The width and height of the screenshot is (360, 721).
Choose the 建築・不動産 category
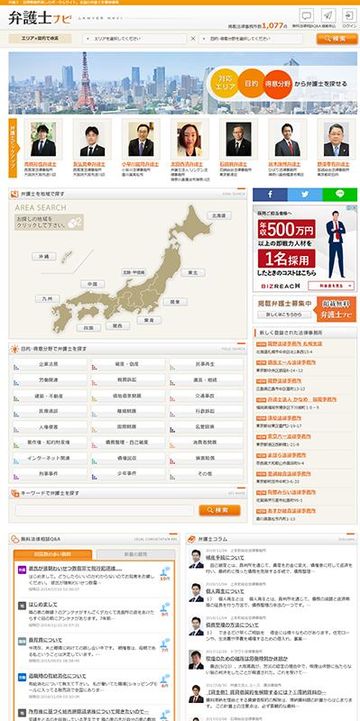point(49,395)
